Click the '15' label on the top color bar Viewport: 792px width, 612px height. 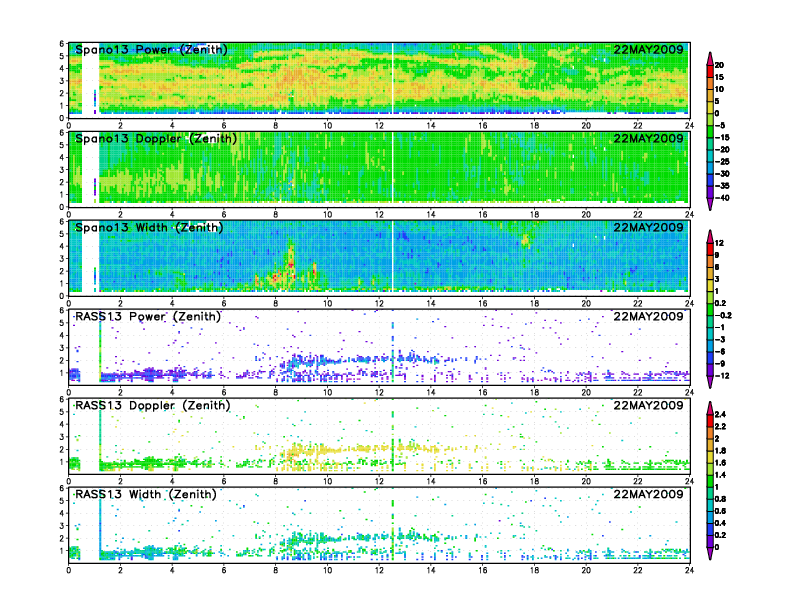click(719, 77)
